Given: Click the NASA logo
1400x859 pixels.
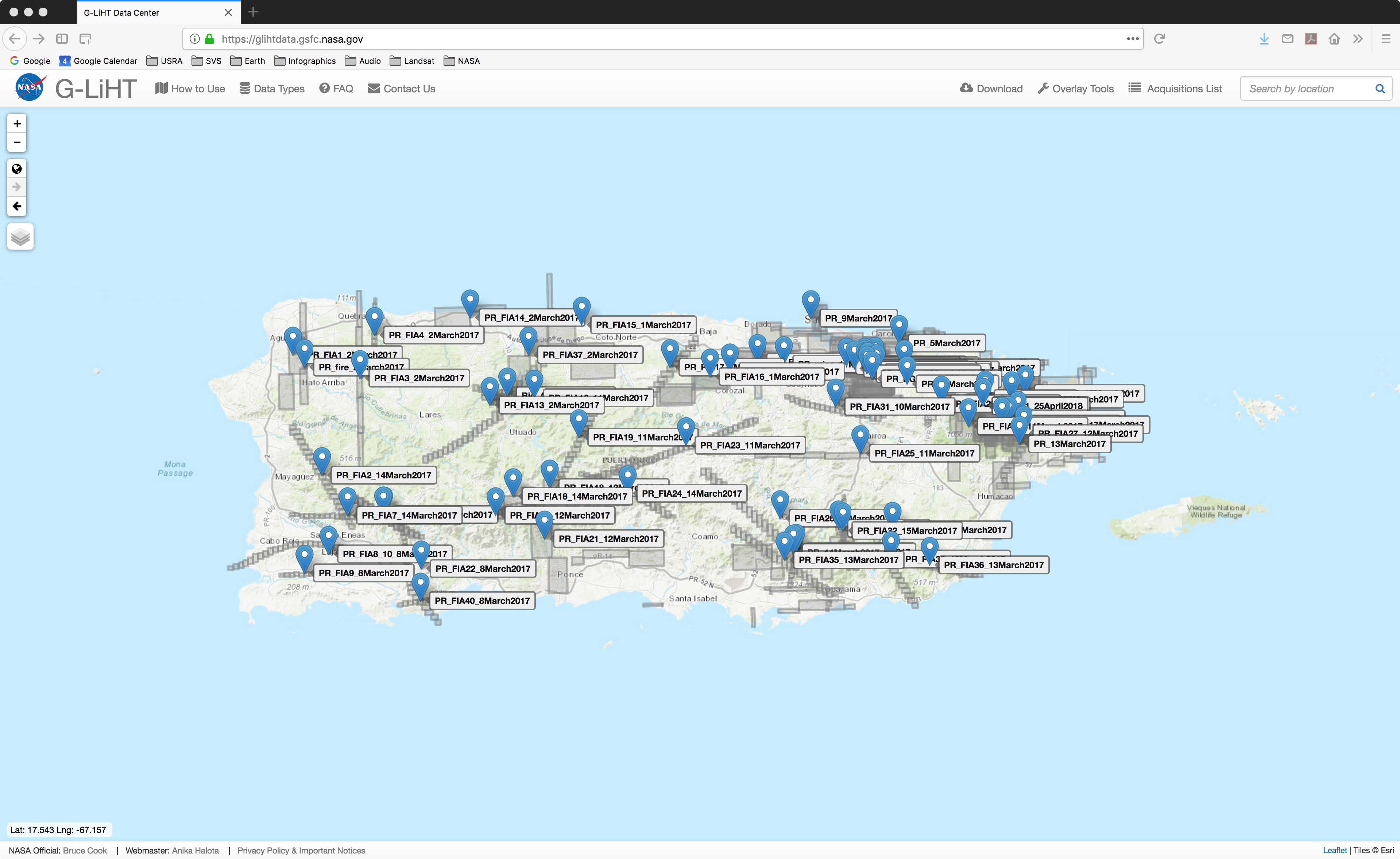Looking at the screenshot, I should (30, 88).
